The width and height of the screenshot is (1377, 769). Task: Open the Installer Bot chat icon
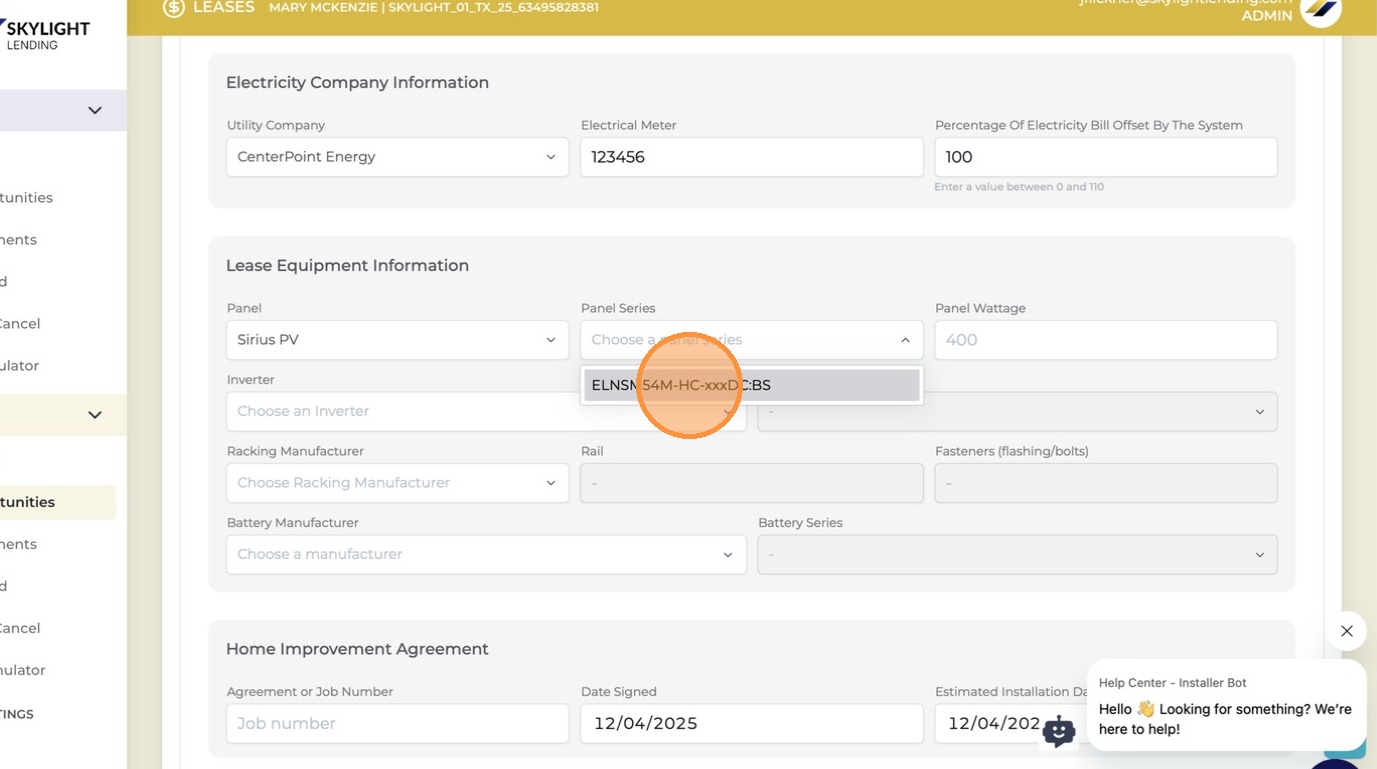tap(1058, 731)
